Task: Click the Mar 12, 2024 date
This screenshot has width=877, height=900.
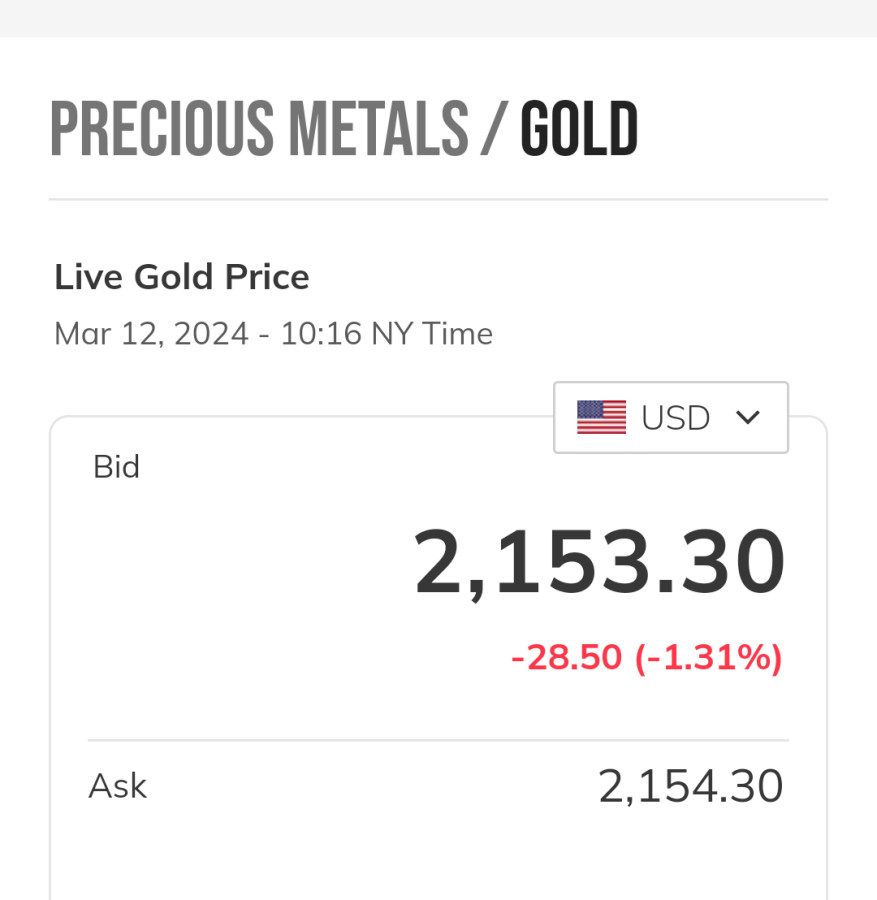Action: (x=151, y=333)
